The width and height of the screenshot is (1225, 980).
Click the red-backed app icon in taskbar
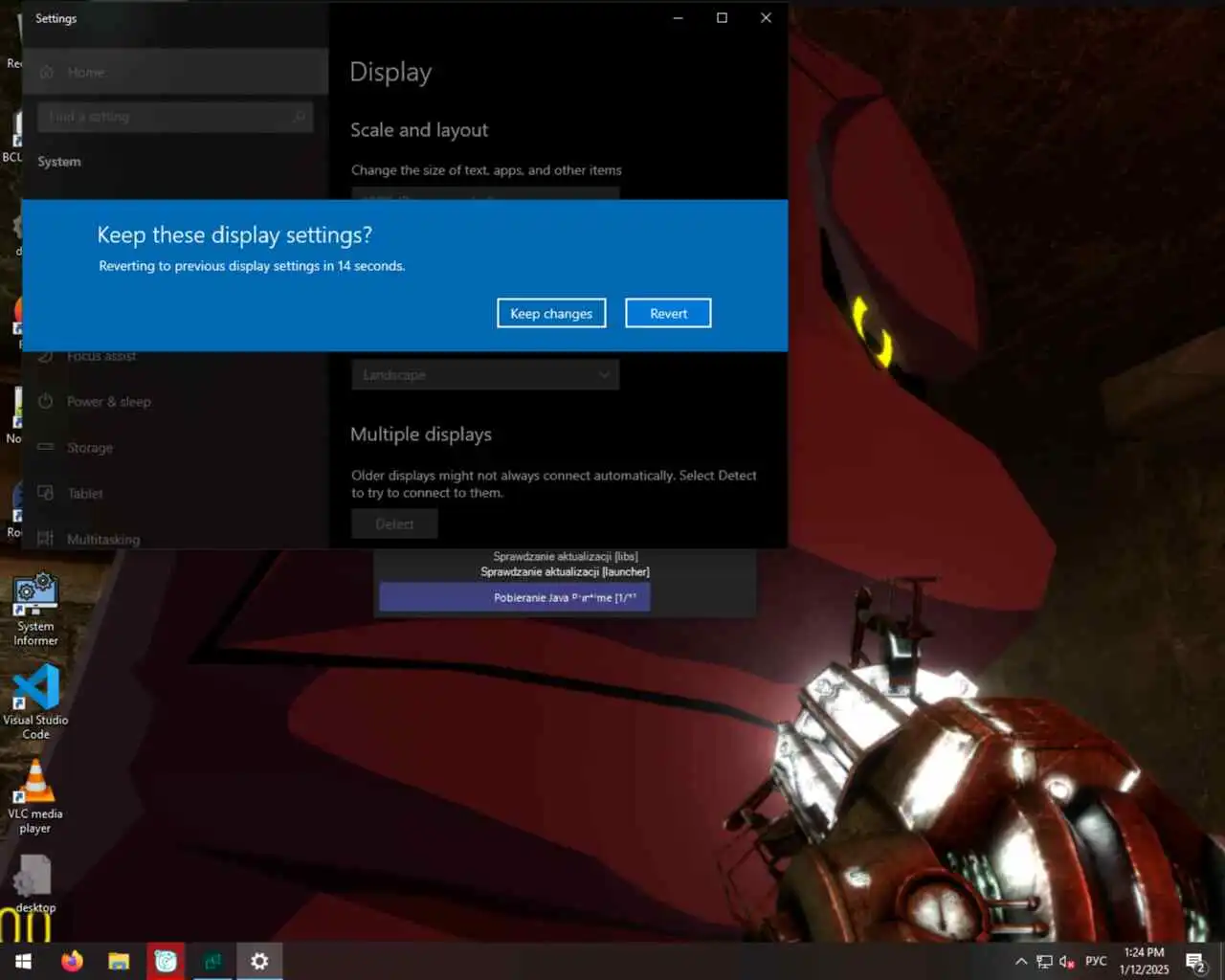tap(166, 961)
